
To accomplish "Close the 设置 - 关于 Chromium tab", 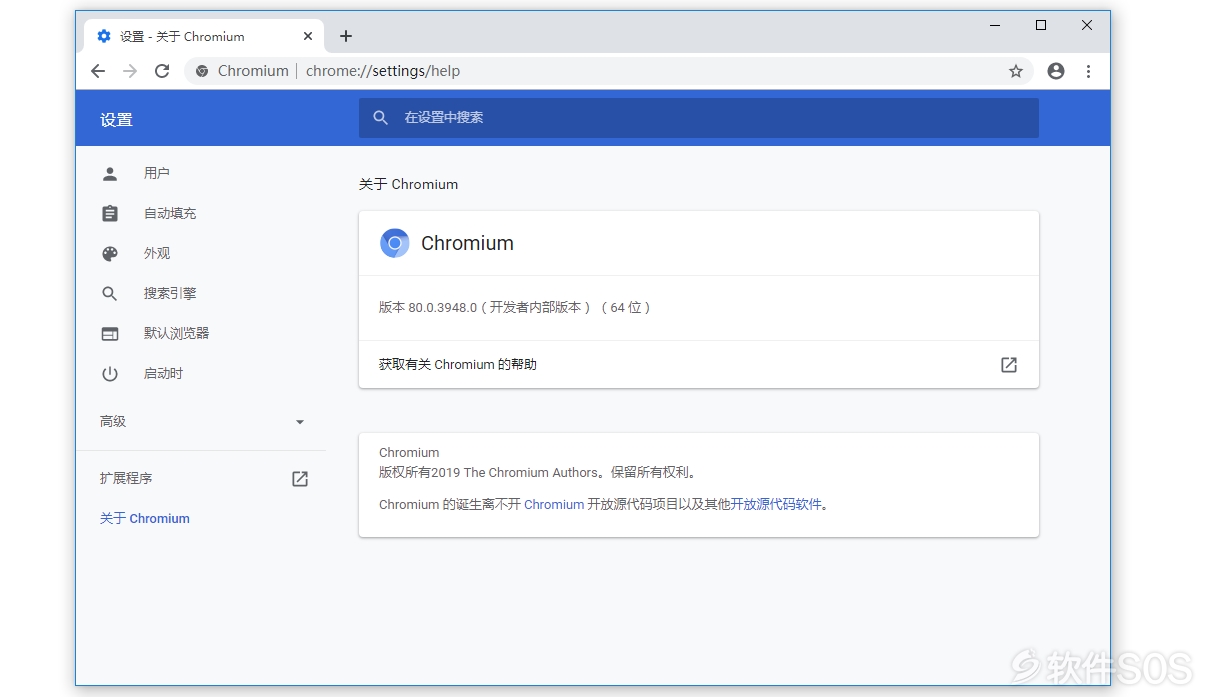I will click(x=308, y=36).
